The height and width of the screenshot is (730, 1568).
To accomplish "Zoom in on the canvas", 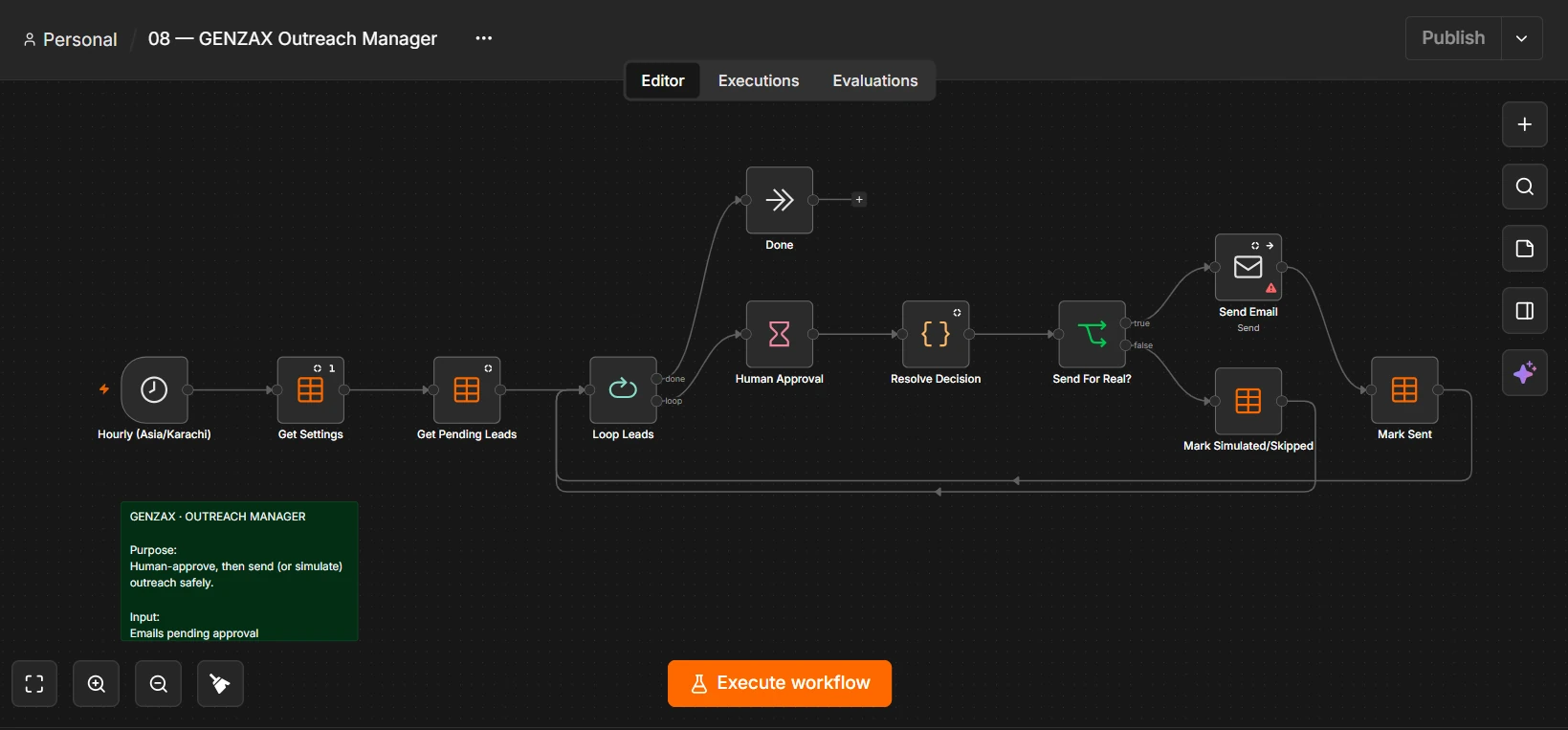I will click(x=97, y=684).
